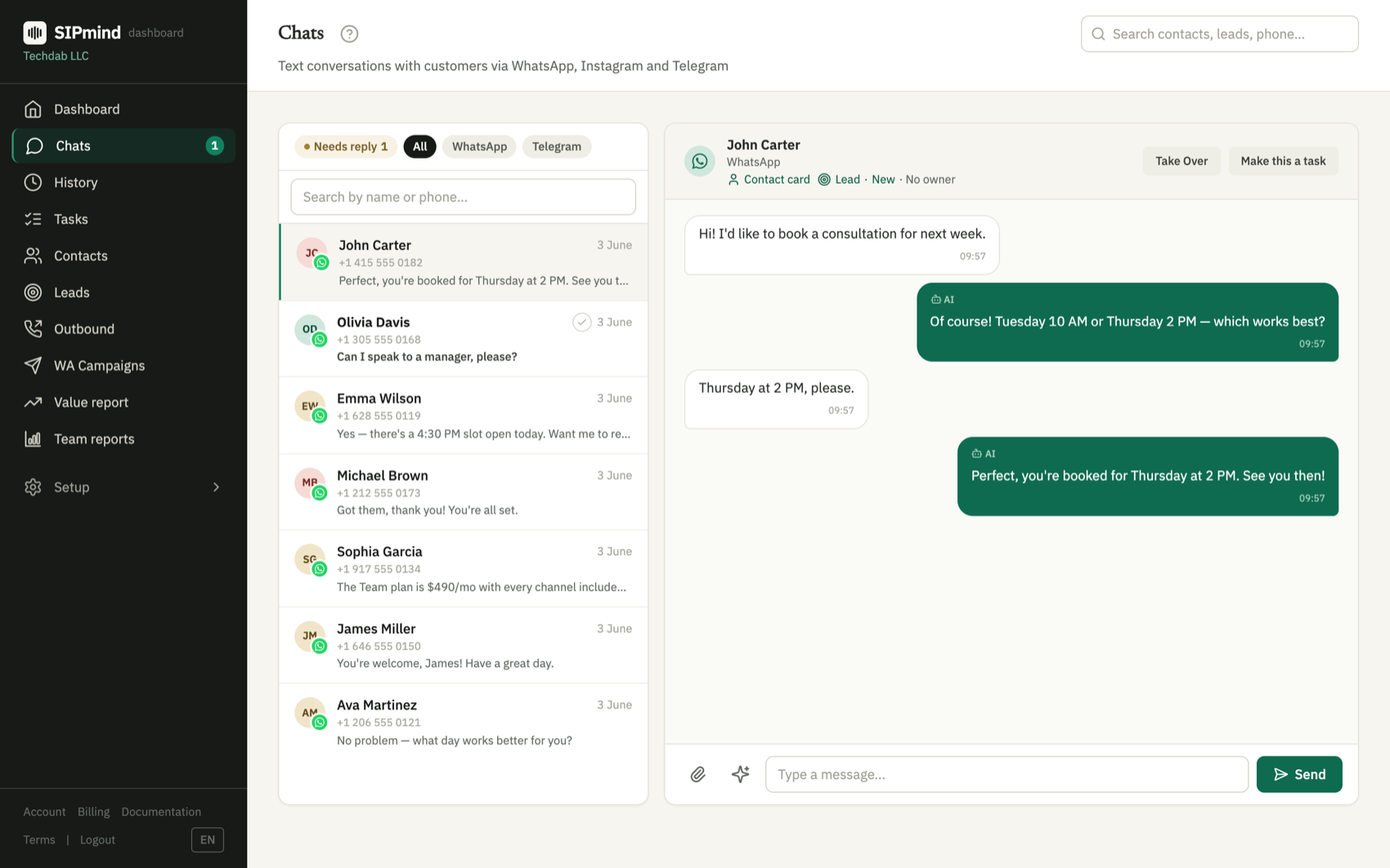Click the Value report trend icon

point(33,402)
